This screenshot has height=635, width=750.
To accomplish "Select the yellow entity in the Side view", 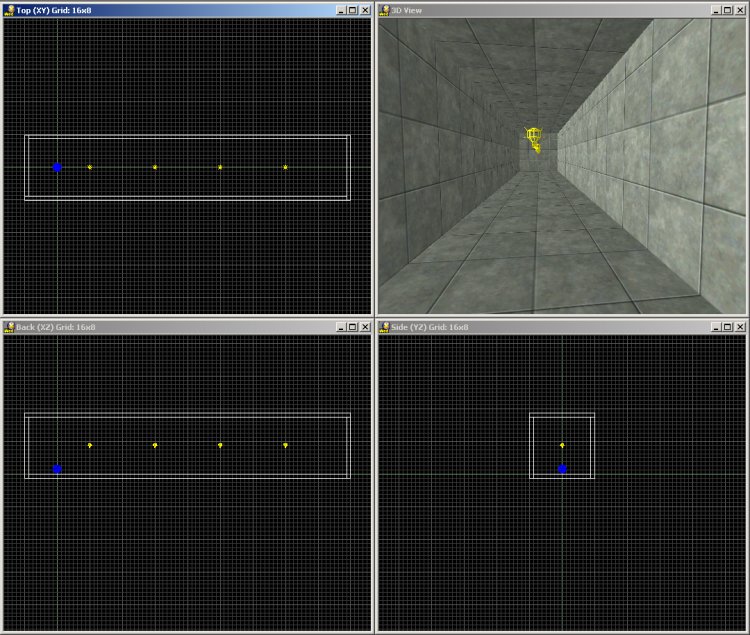I will (x=562, y=445).
